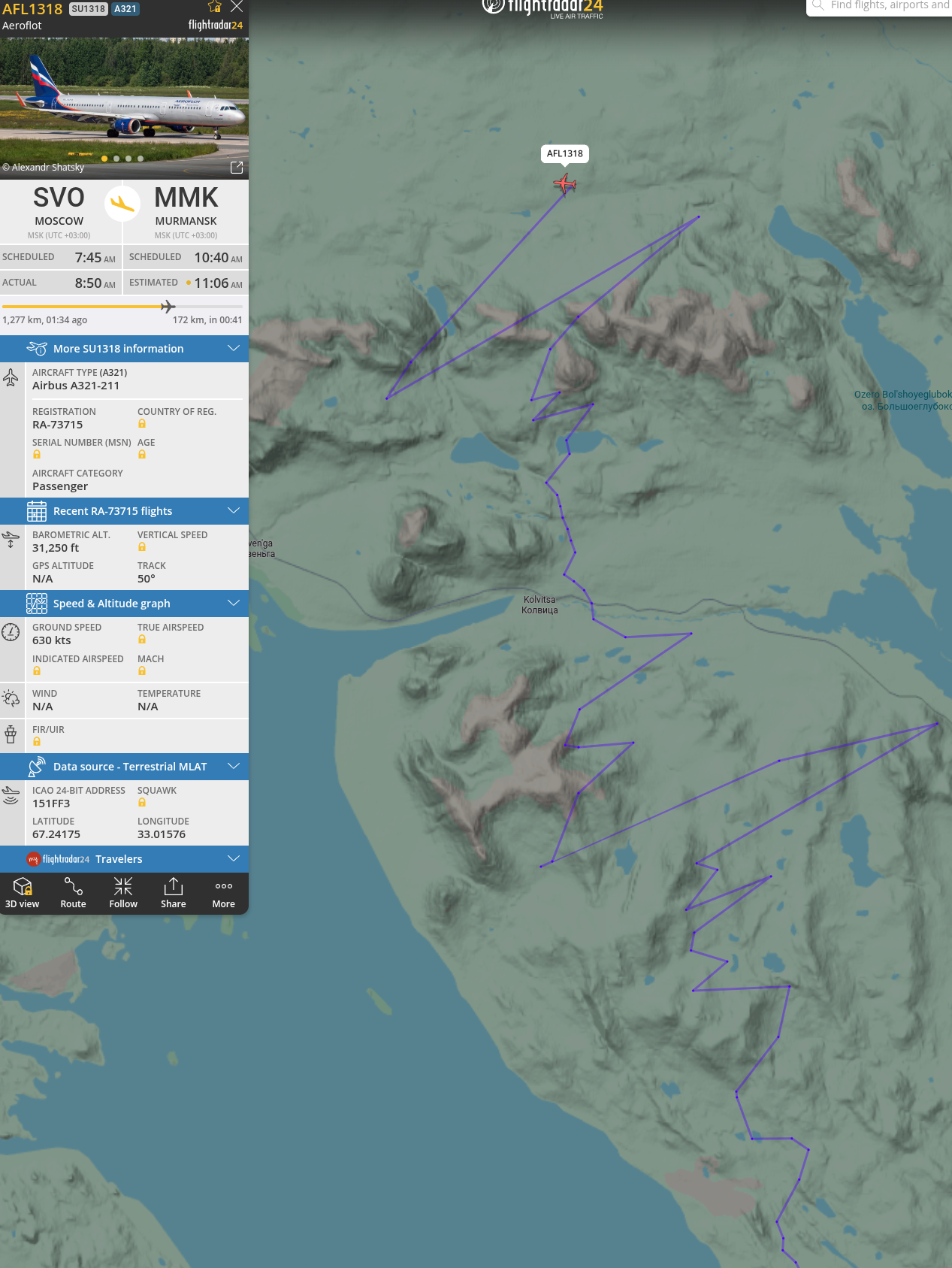Click registration RA-73715 value
This screenshot has width=952, height=1268.
coord(58,425)
